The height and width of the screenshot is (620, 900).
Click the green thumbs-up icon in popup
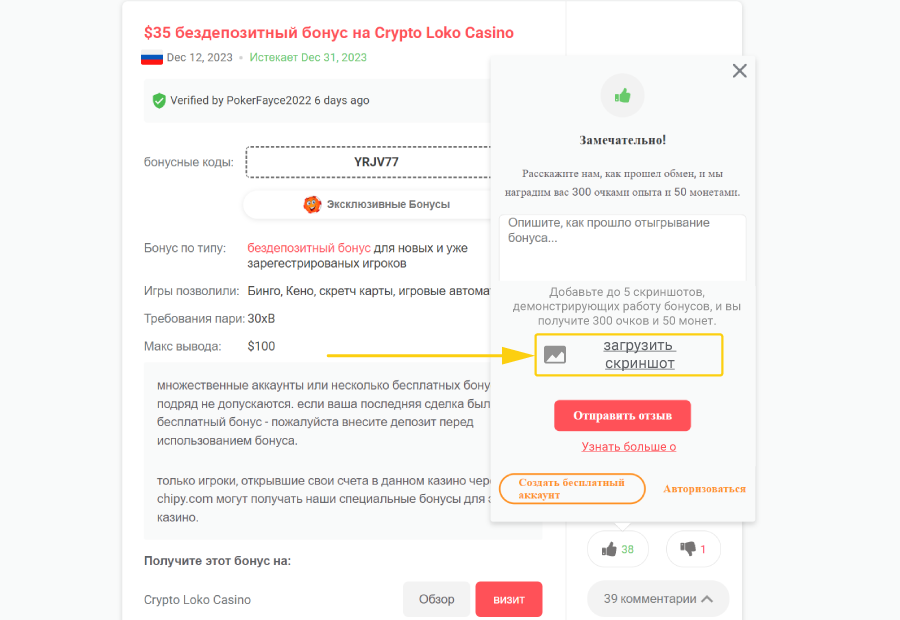622,96
